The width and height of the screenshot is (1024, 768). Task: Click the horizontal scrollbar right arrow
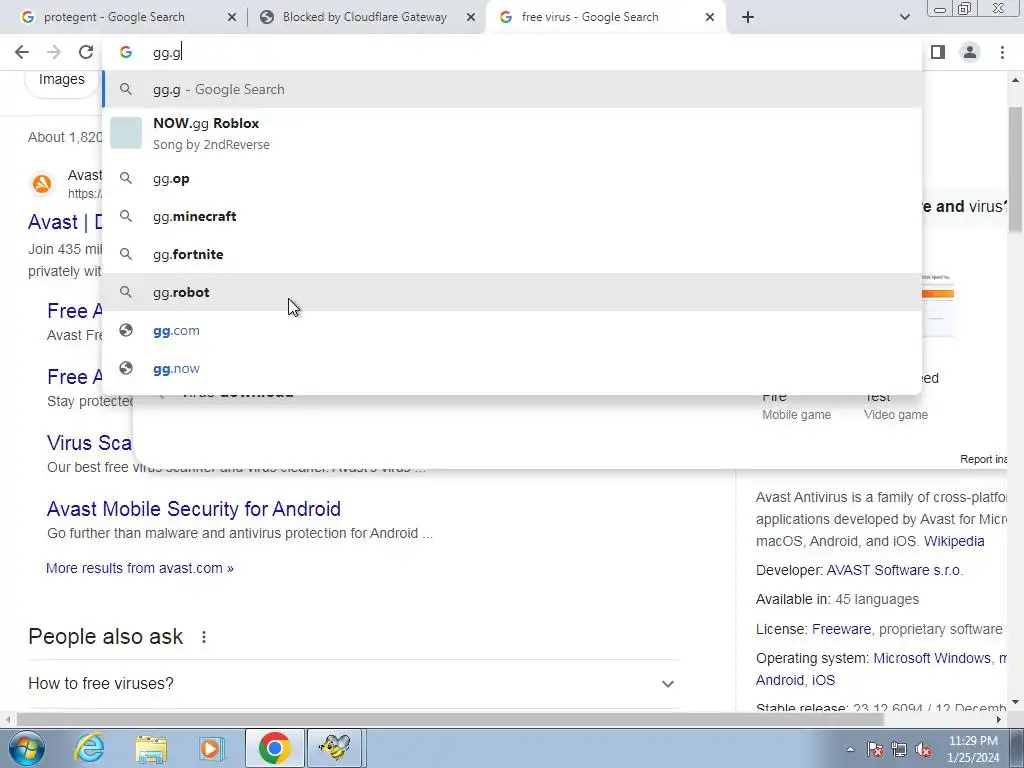(x=999, y=720)
